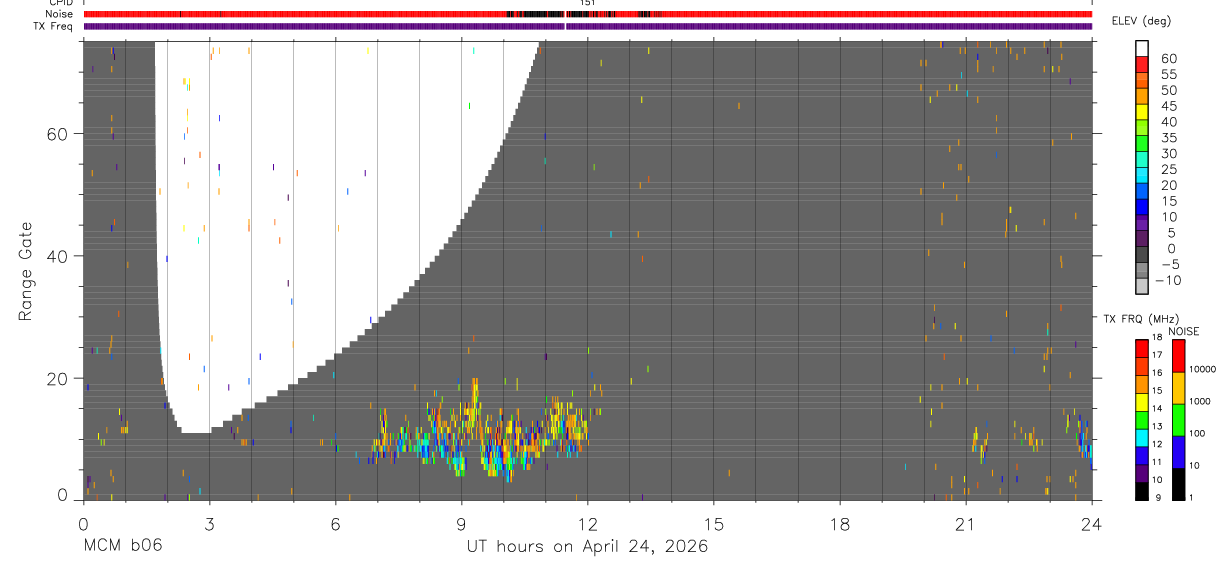
Task: Click the 'TX Freq' row label at top left
Action: coord(54,26)
